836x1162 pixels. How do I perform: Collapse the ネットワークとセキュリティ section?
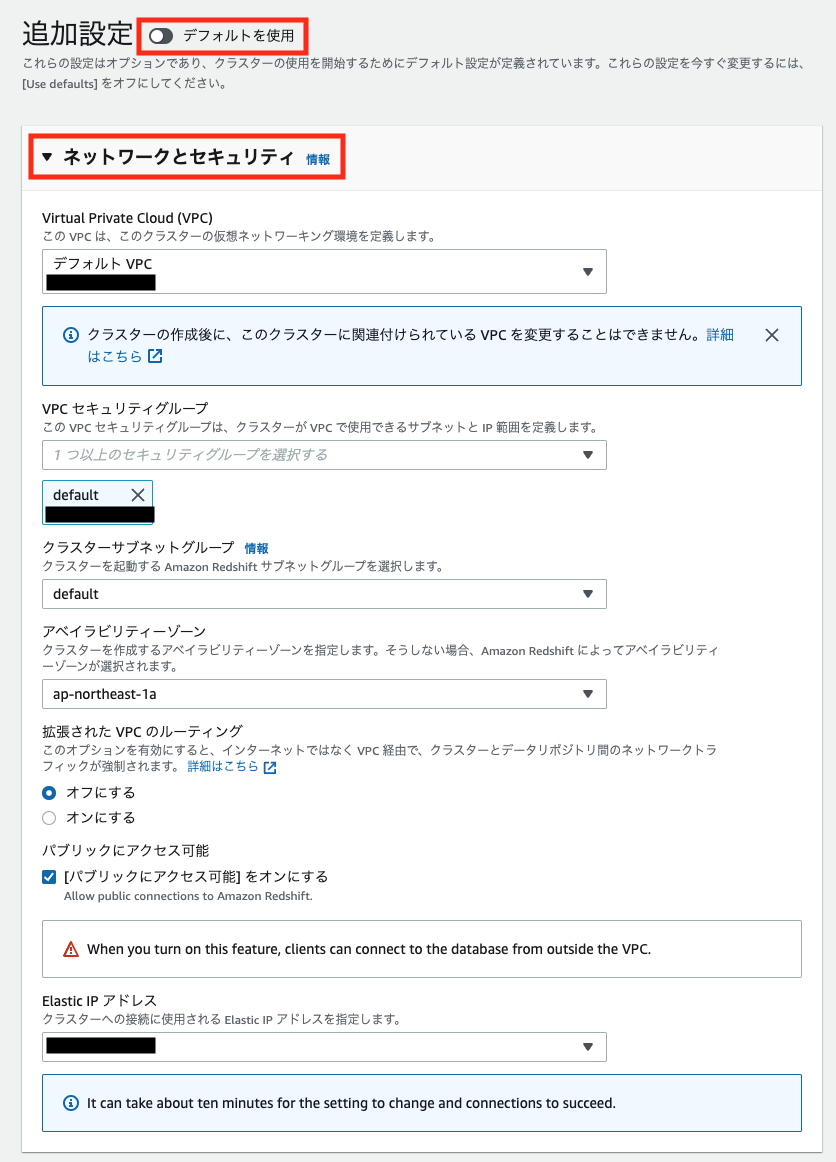point(47,155)
